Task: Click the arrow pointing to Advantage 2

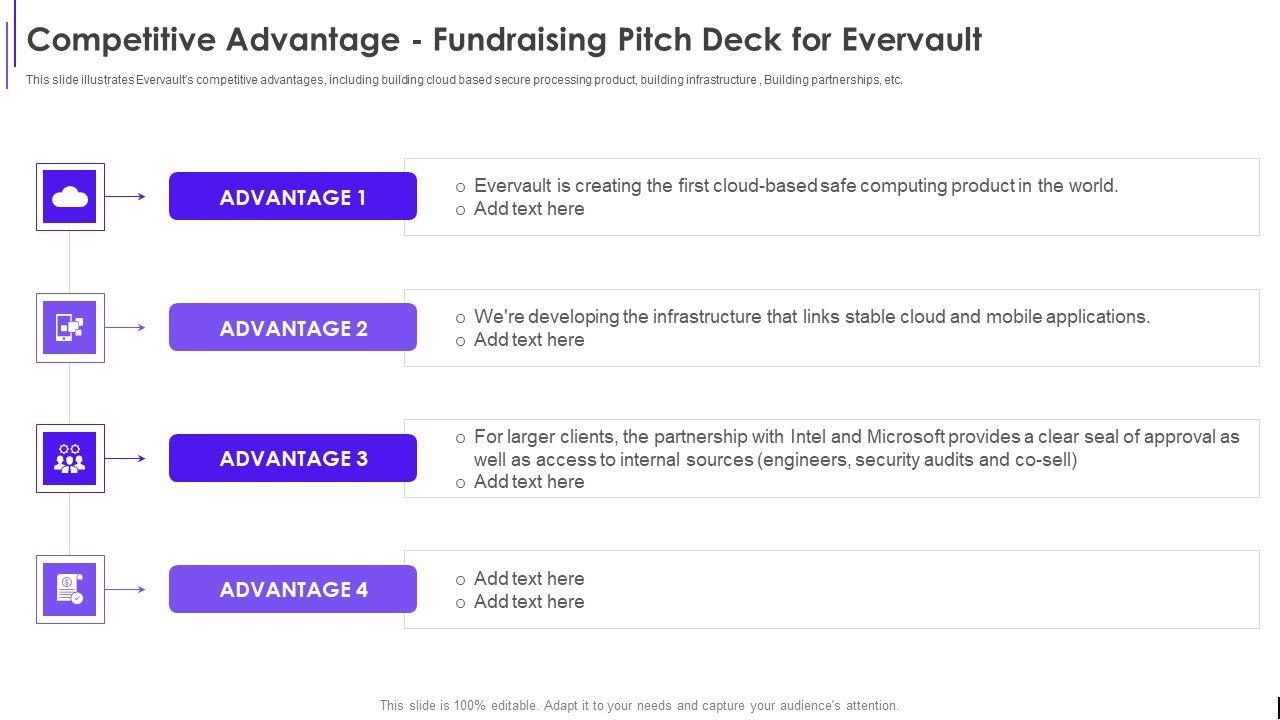Action: (x=126, y=328)
